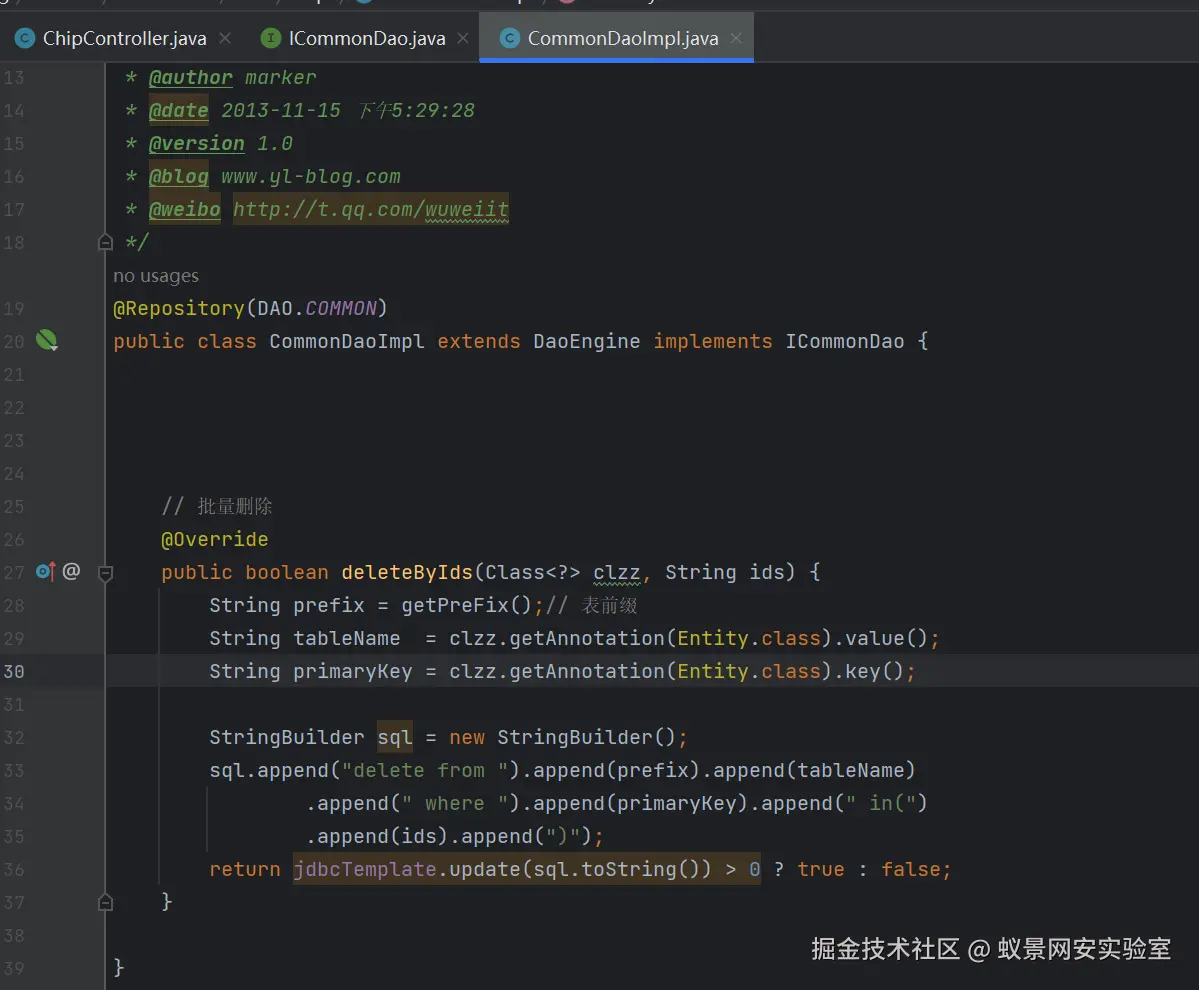This screenshot has height=990, width=1199.
Task: Click the @date tag in the Javadoc
Action: [178, 111]
